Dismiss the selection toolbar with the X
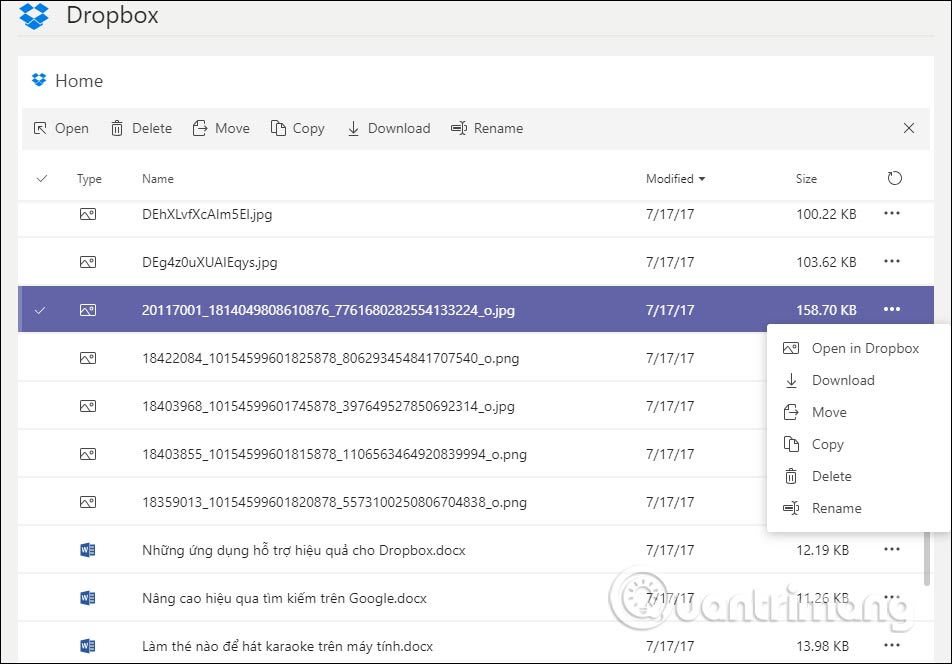Viewport: 952px width, 664px height. [x=908, y=128]
